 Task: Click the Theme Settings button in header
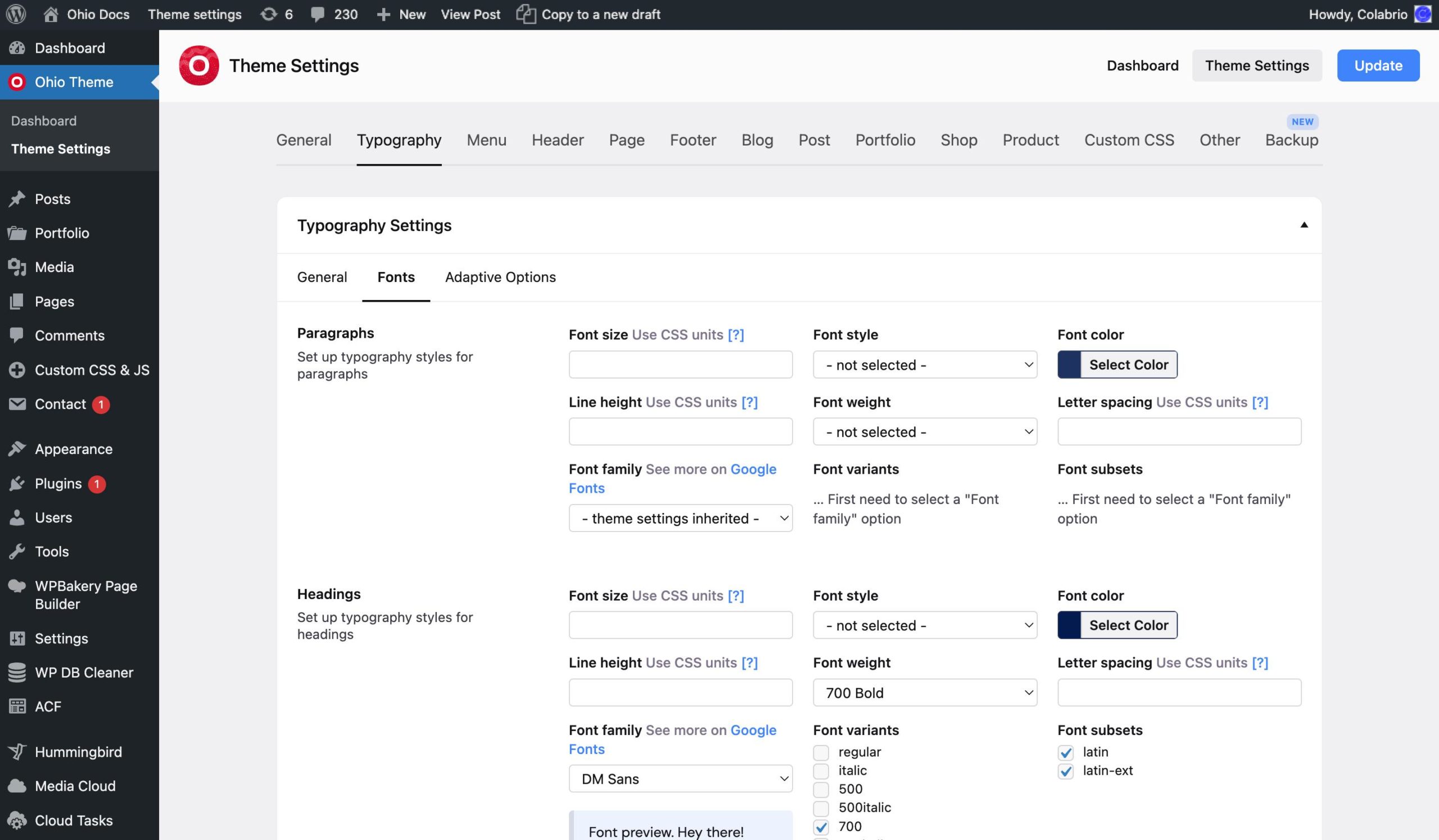pyautogui.click(x=1257, y=66)
